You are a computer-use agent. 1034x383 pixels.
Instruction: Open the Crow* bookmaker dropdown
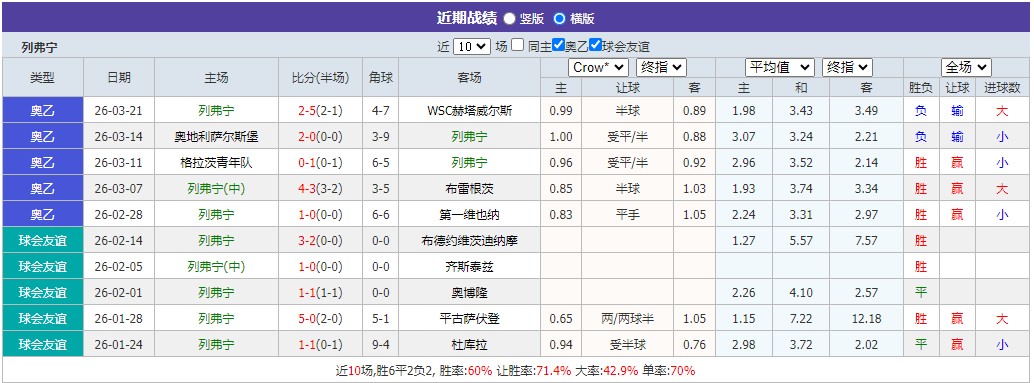[x=599, y=67]
